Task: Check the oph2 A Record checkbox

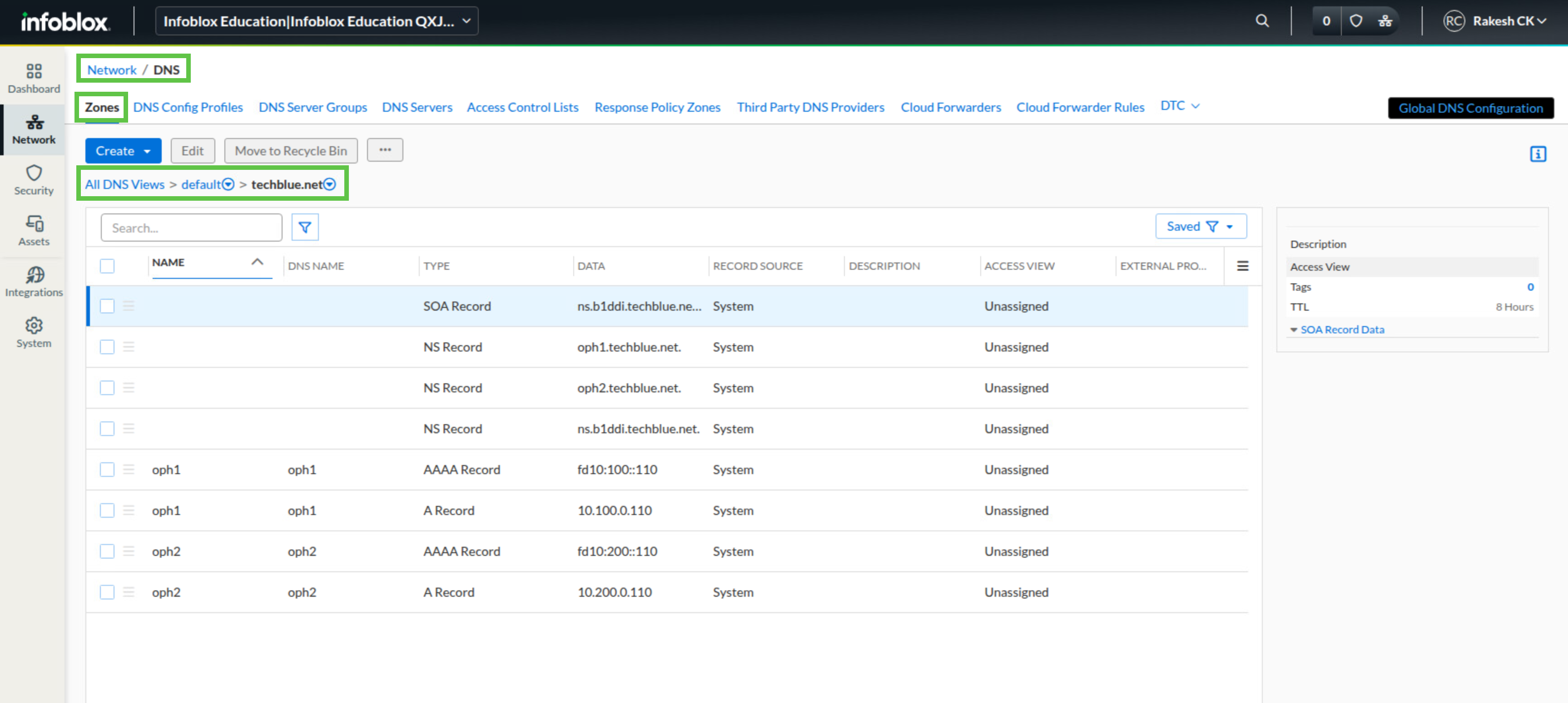Action: [107, 592]
